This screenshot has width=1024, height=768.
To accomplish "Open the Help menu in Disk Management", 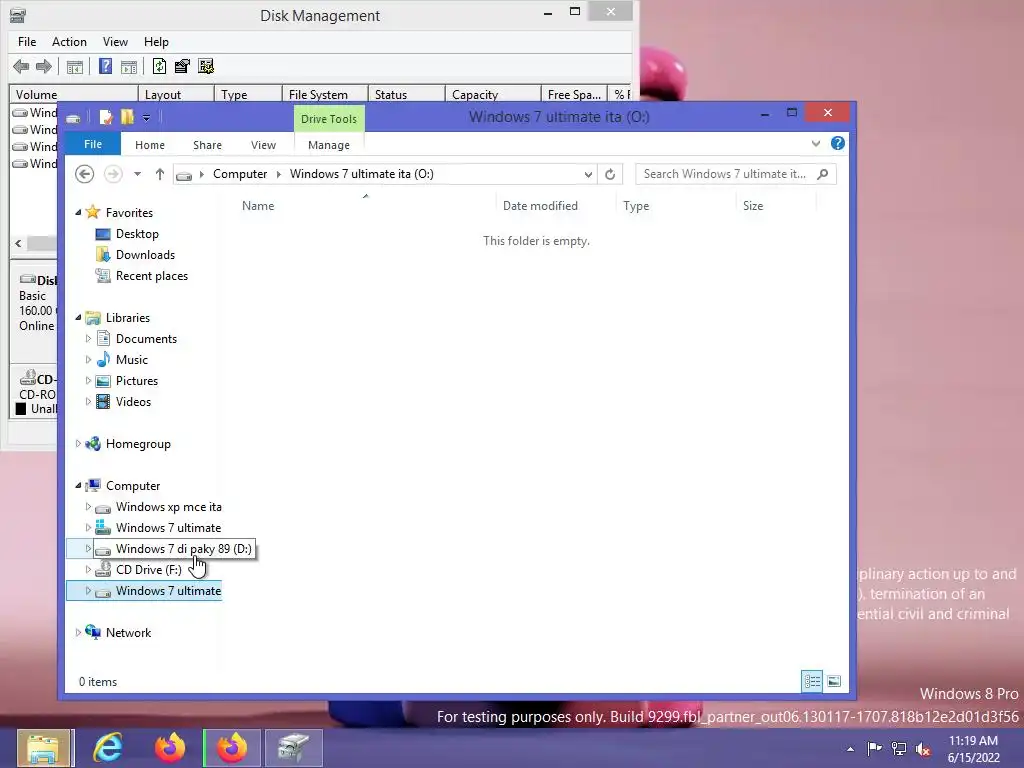I will (156, 42).
